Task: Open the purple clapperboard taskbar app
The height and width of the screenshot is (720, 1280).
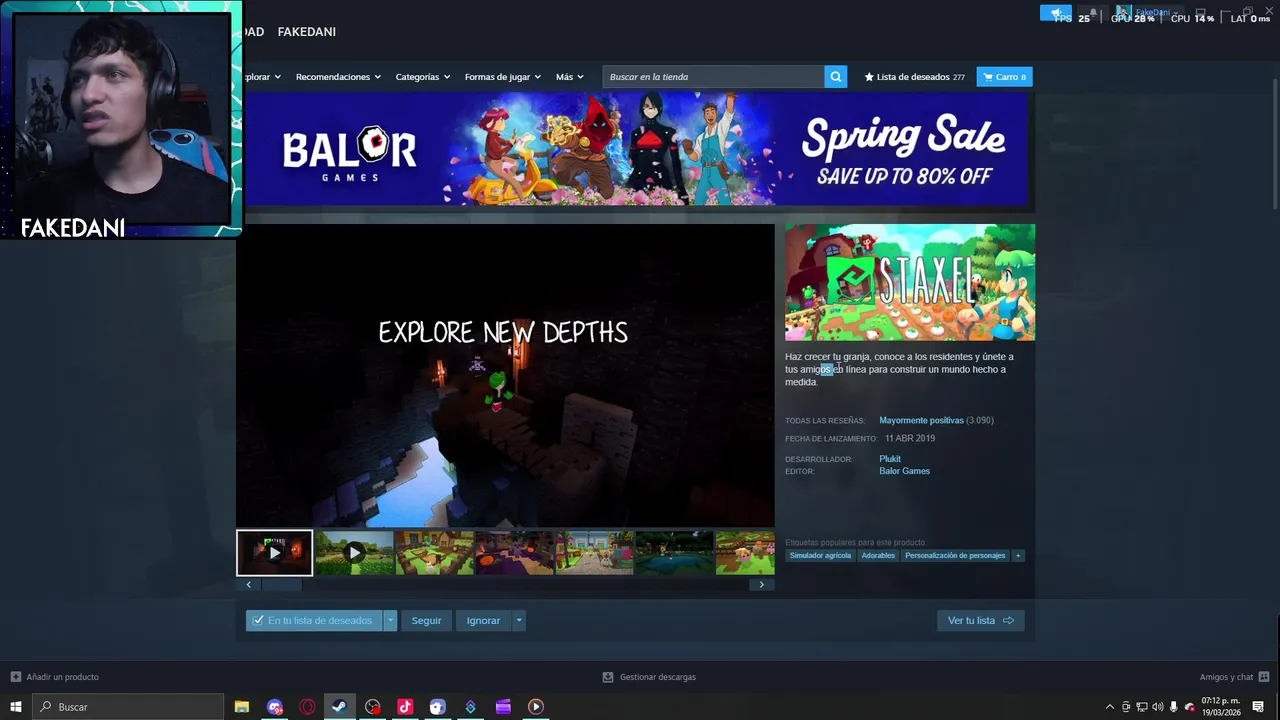Action: [503, 707]
